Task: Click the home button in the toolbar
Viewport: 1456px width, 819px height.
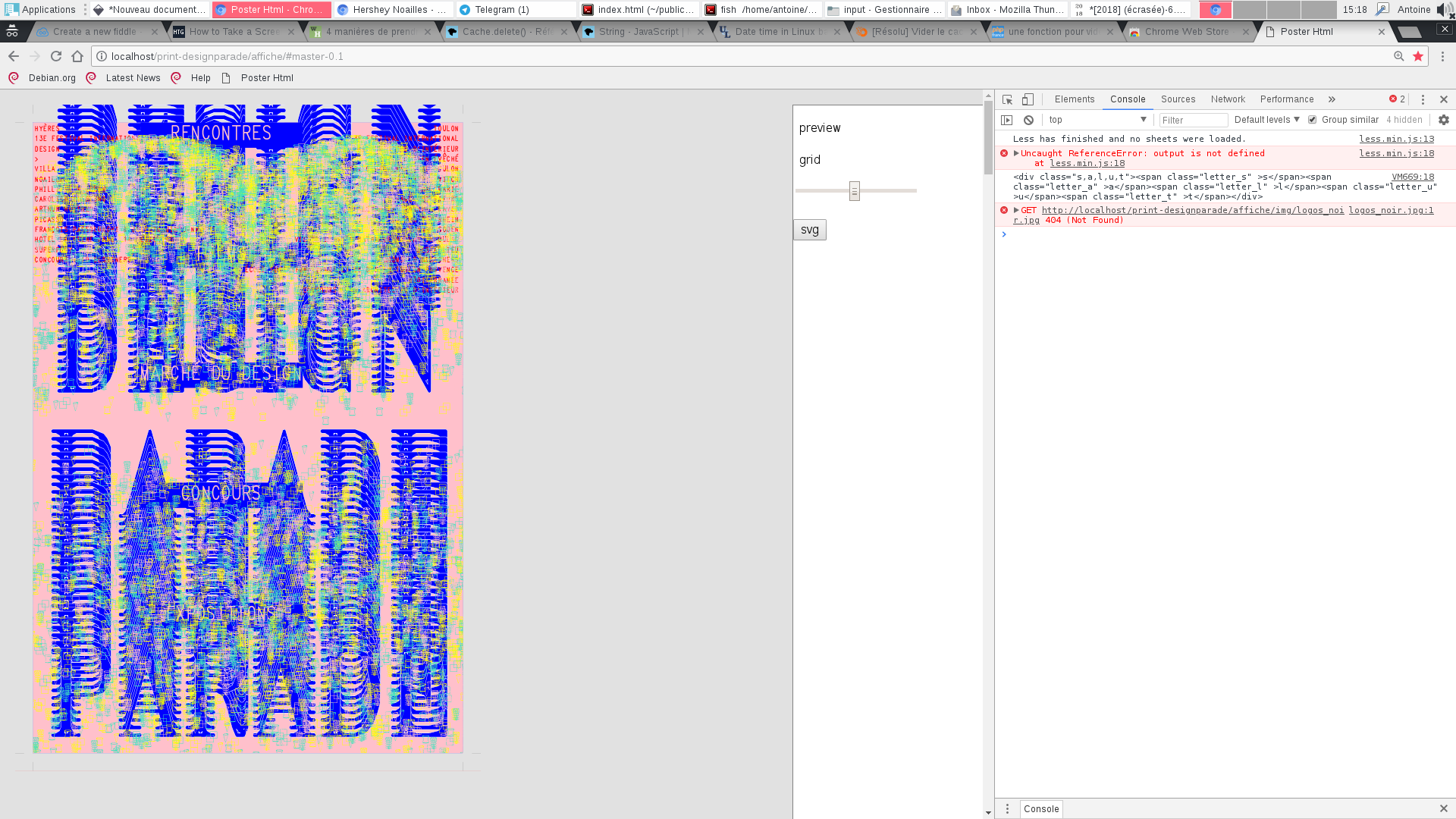Action: (x=77, y=56)
